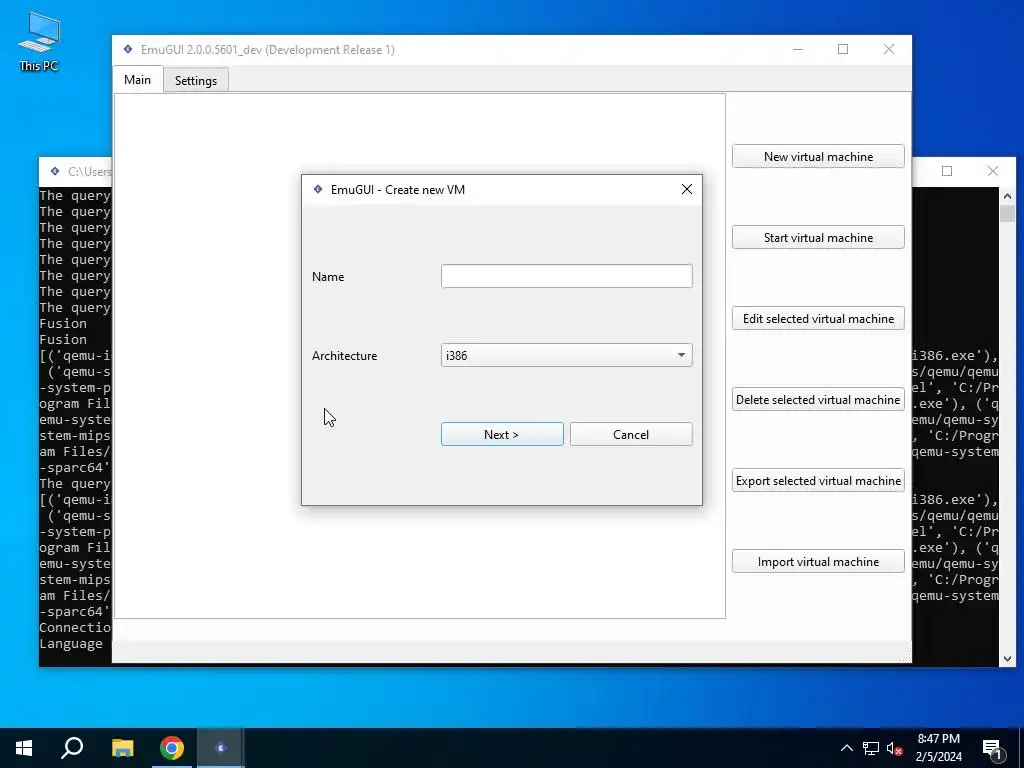
Task: Open the This PC desktop icon
Action: point(39,42)
